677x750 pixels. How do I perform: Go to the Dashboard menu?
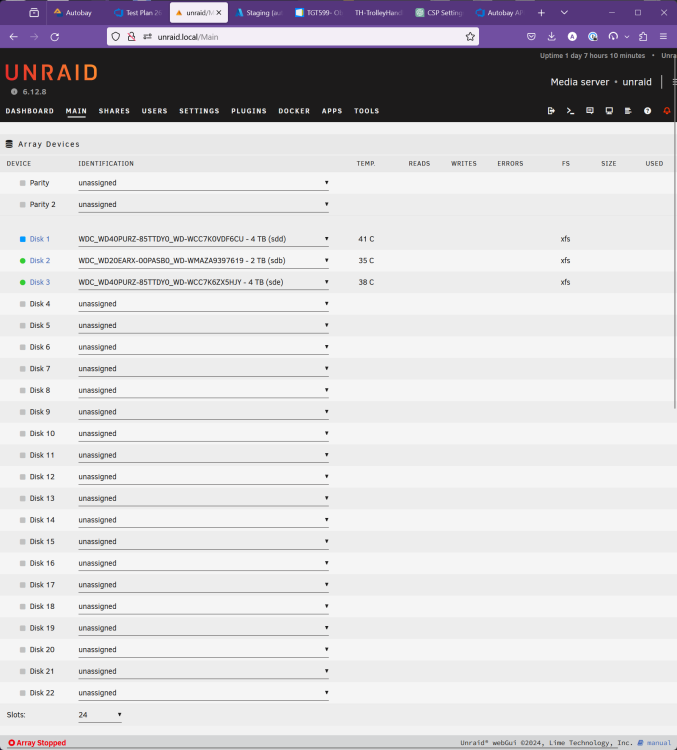pos(30,111)
